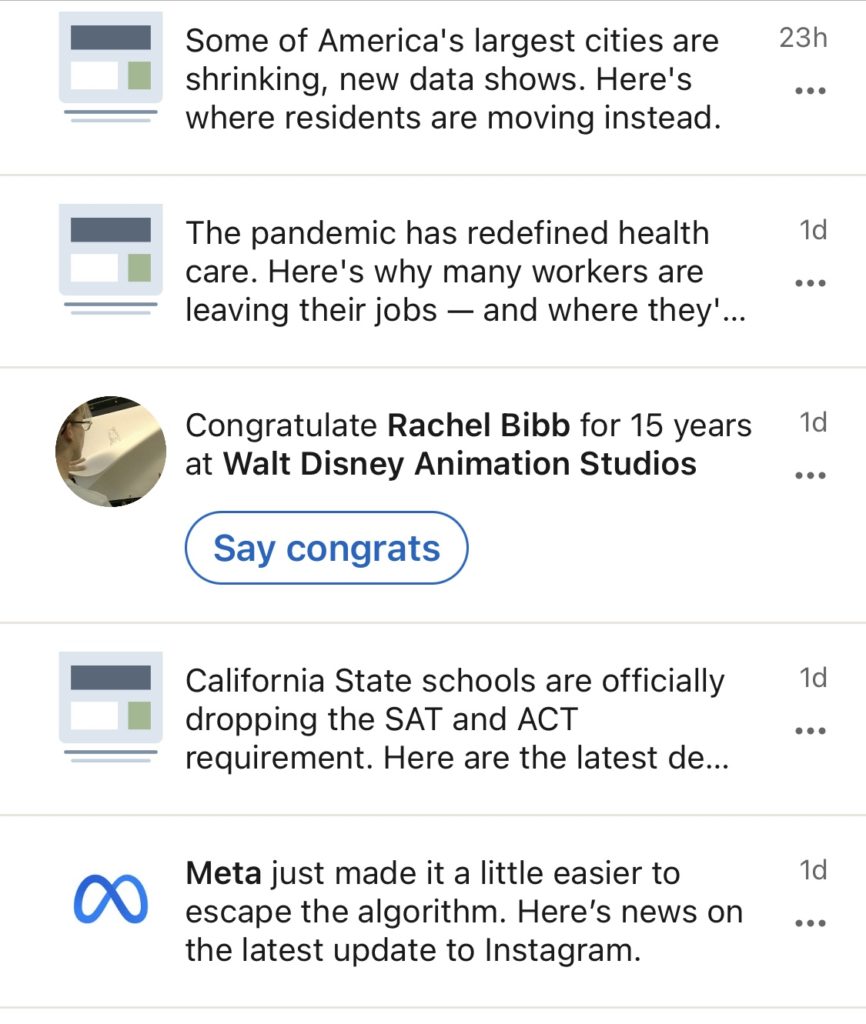Select the bold Walt Disney Animation Studios text
The width and height of the screenshot is (866, 1024).
click(x=459, y=464)
